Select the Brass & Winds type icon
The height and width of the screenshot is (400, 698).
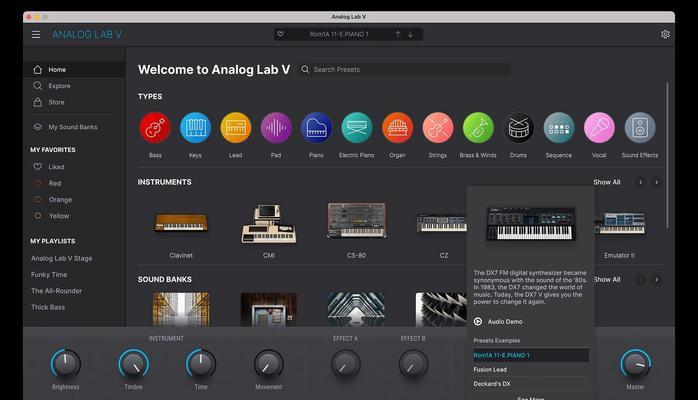click(x=478, y=128)
